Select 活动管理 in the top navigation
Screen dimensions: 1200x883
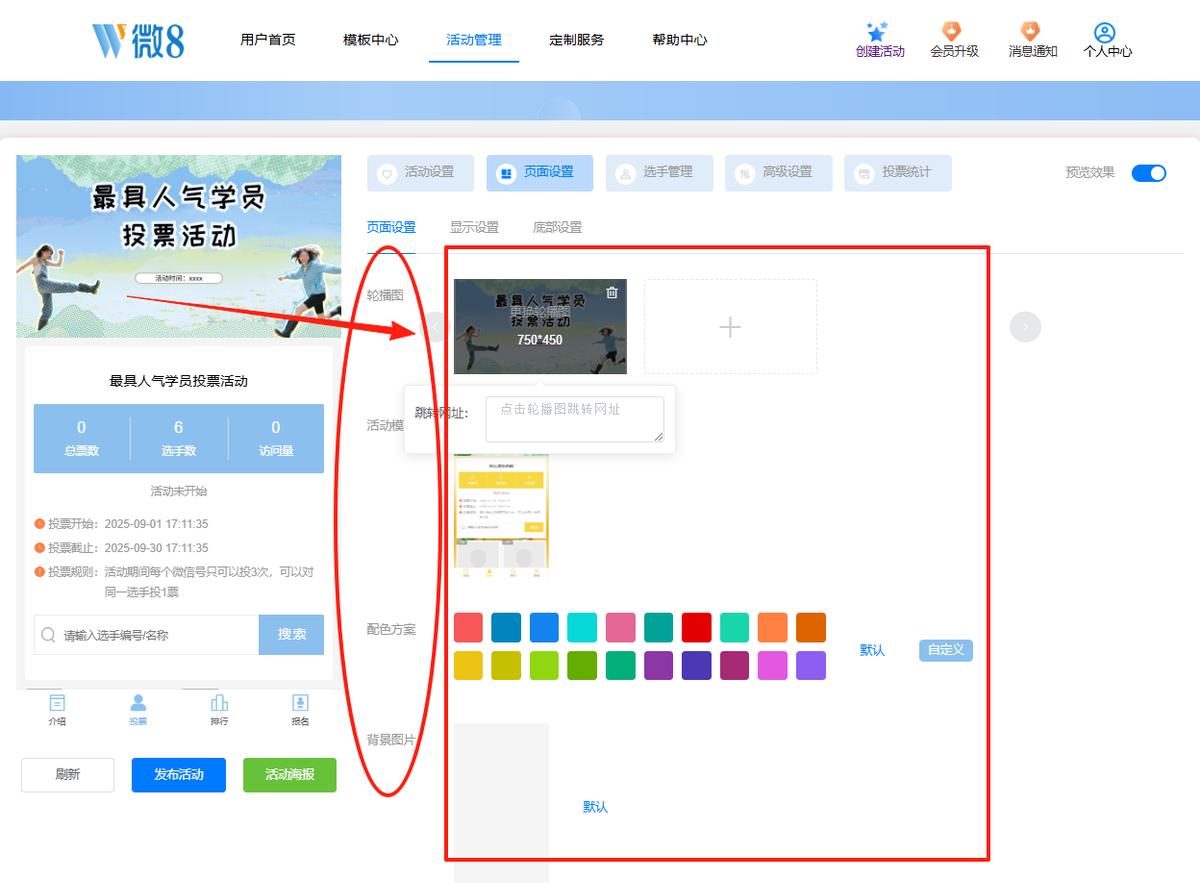click(x=474, y=40)
